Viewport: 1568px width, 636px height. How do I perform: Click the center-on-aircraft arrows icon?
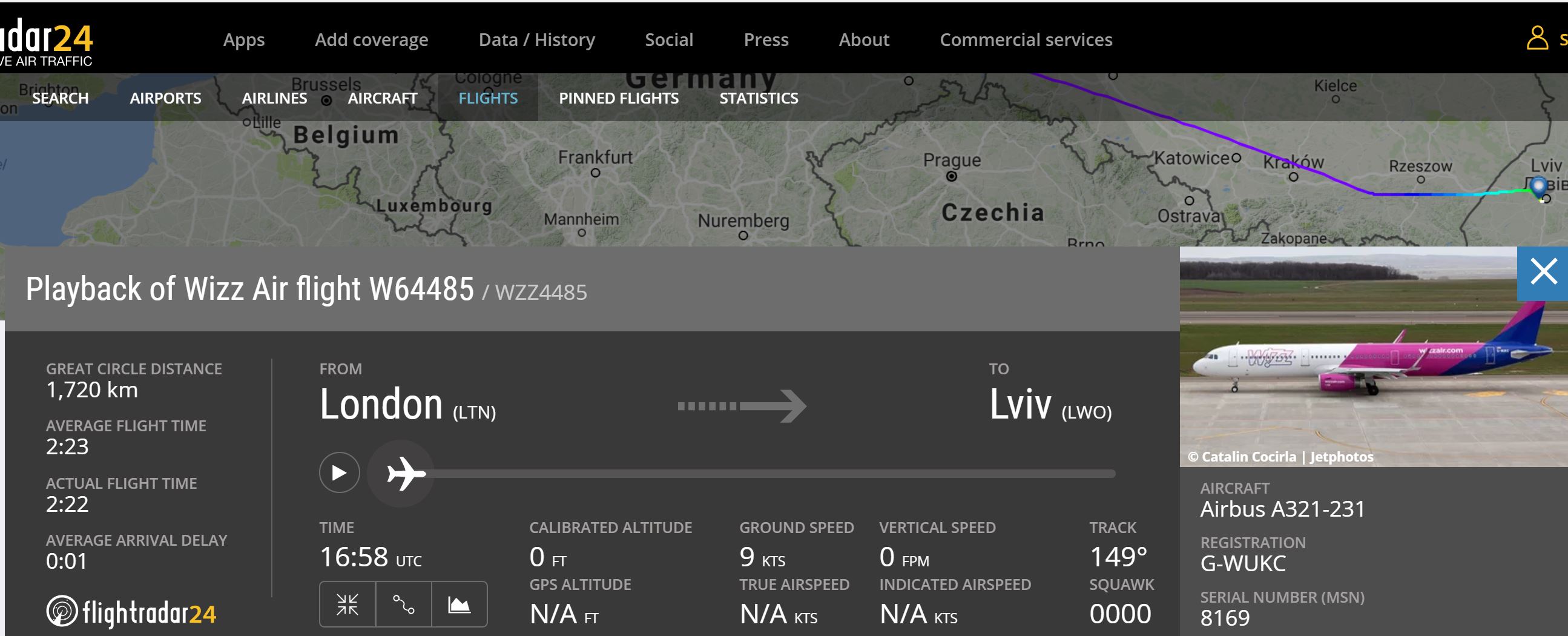click(348, 605)
